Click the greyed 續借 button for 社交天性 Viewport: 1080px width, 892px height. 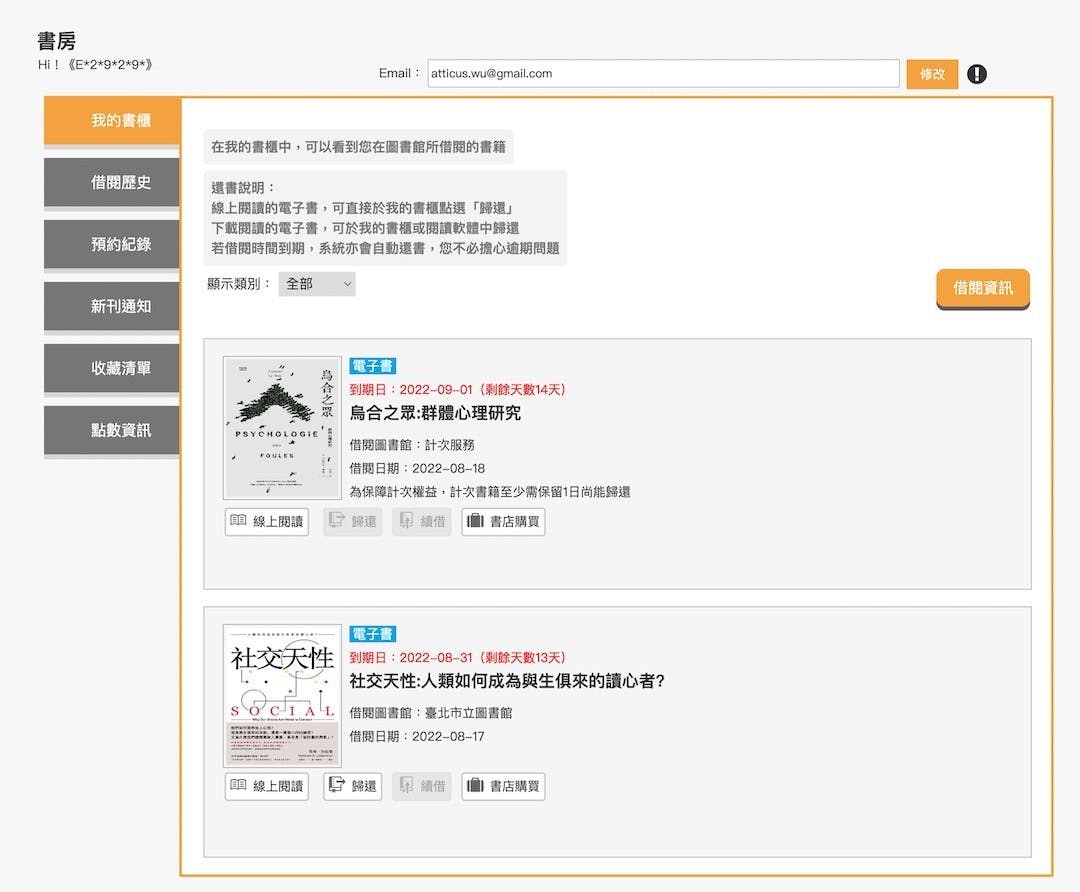[422, 786]
